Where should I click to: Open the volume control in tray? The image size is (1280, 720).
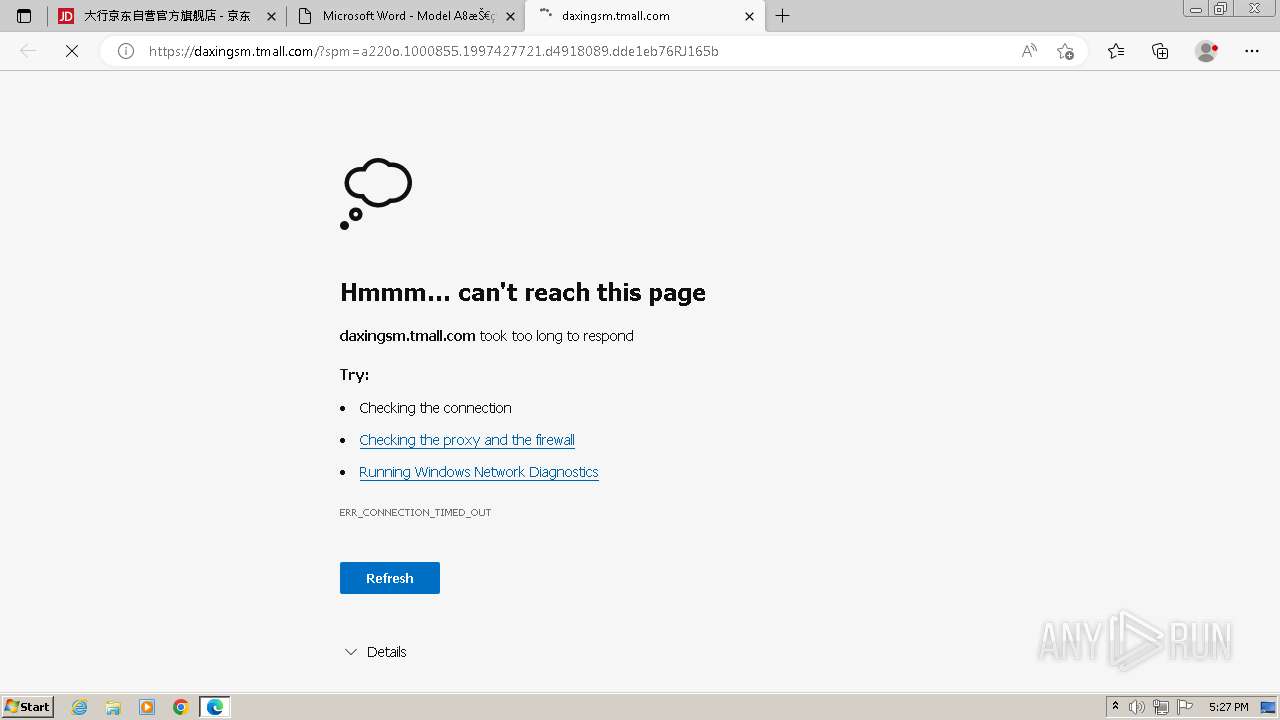coord(1137,707)
